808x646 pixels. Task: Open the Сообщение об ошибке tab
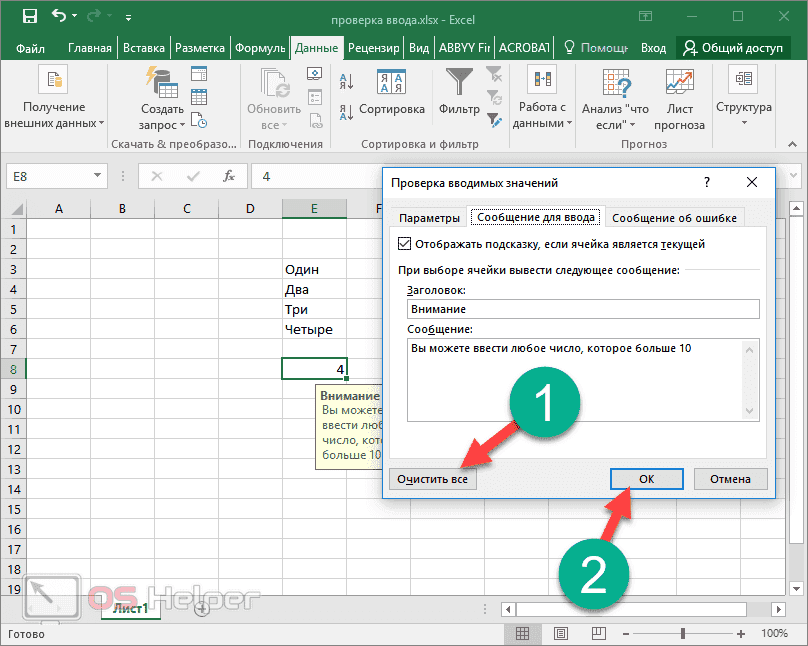[x=674, y=218]
